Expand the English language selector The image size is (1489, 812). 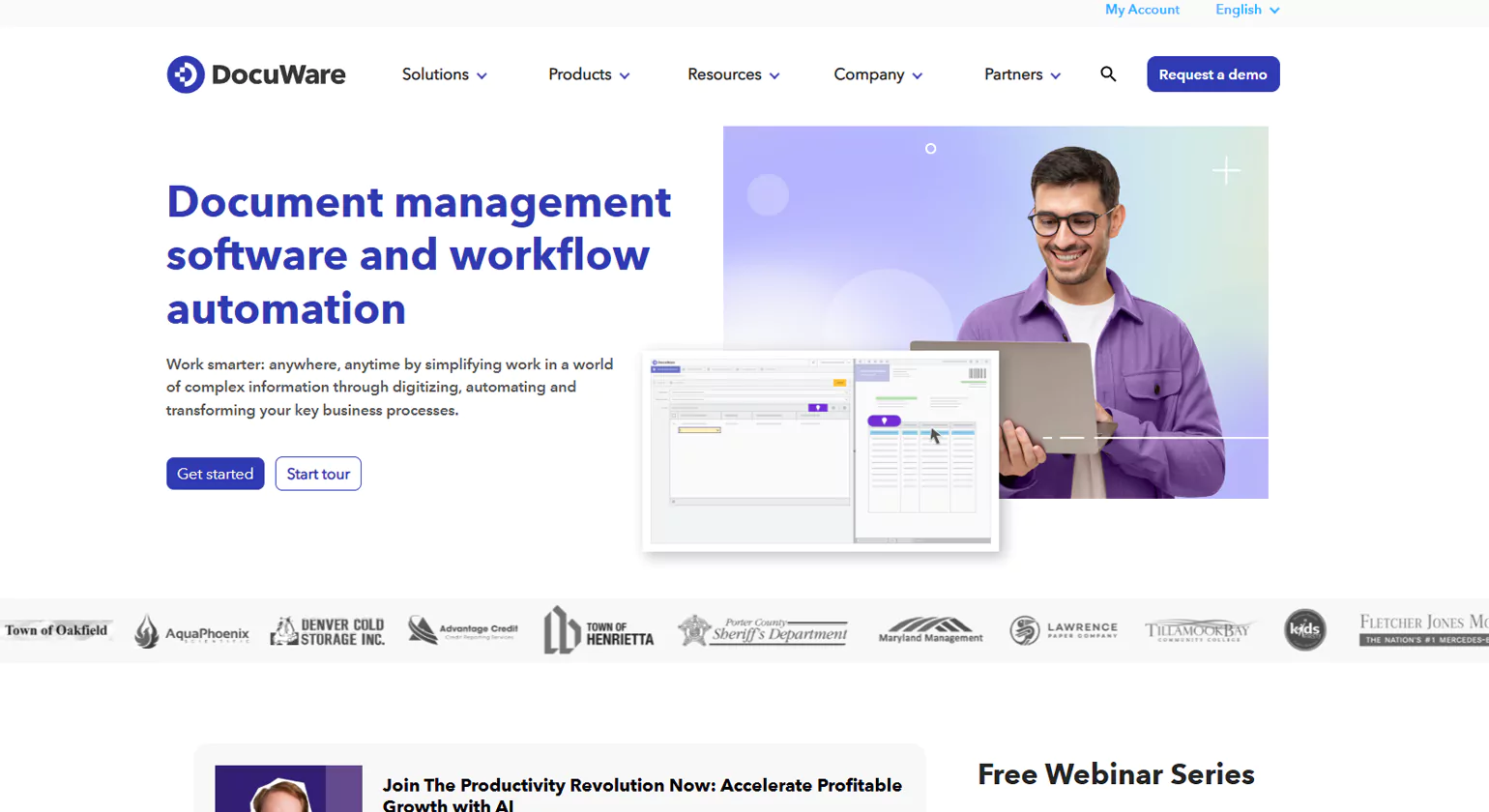pyautogui.click(x=1245, y=10)
